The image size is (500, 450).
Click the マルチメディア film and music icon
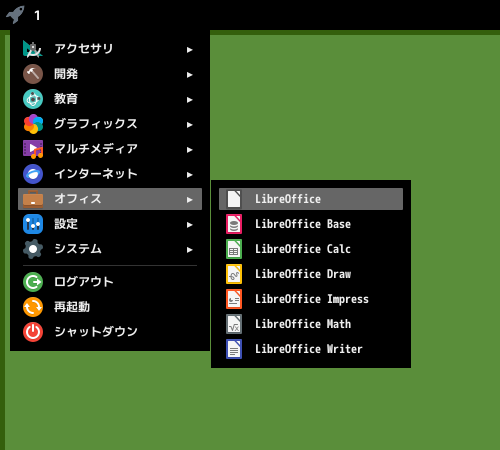pyautogui.click(x=33, y=149)
